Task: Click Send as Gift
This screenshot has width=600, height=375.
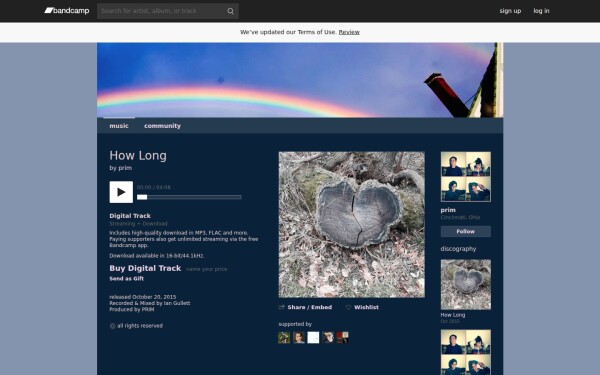Action: 127,279
